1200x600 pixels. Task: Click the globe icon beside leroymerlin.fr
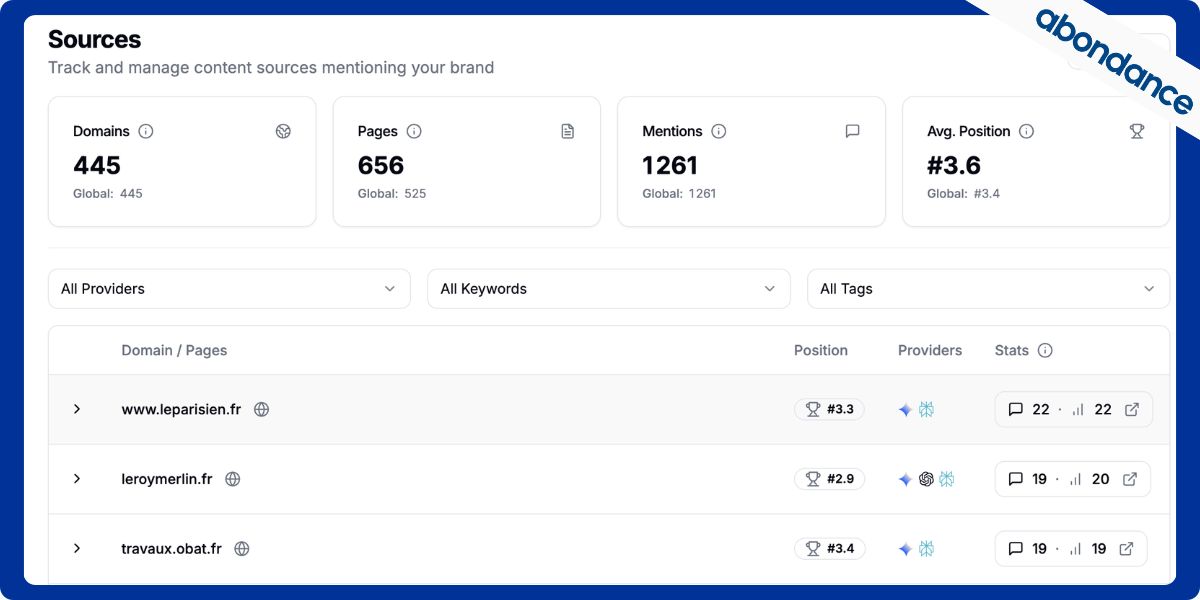[x=233, y=479]
